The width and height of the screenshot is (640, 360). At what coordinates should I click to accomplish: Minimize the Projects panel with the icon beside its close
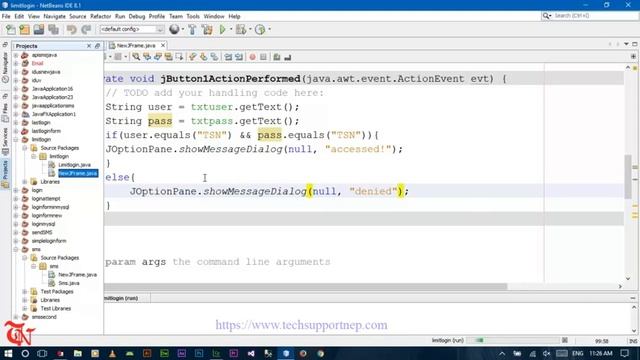[97, 46]
